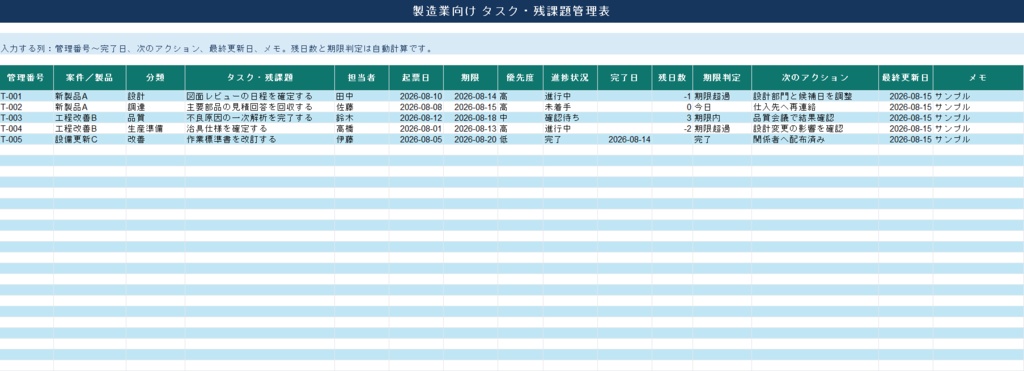Click the 分類 column header
Image resolution: width=1024 pixels, height=371 pixels.
click(x=155, y=77)
